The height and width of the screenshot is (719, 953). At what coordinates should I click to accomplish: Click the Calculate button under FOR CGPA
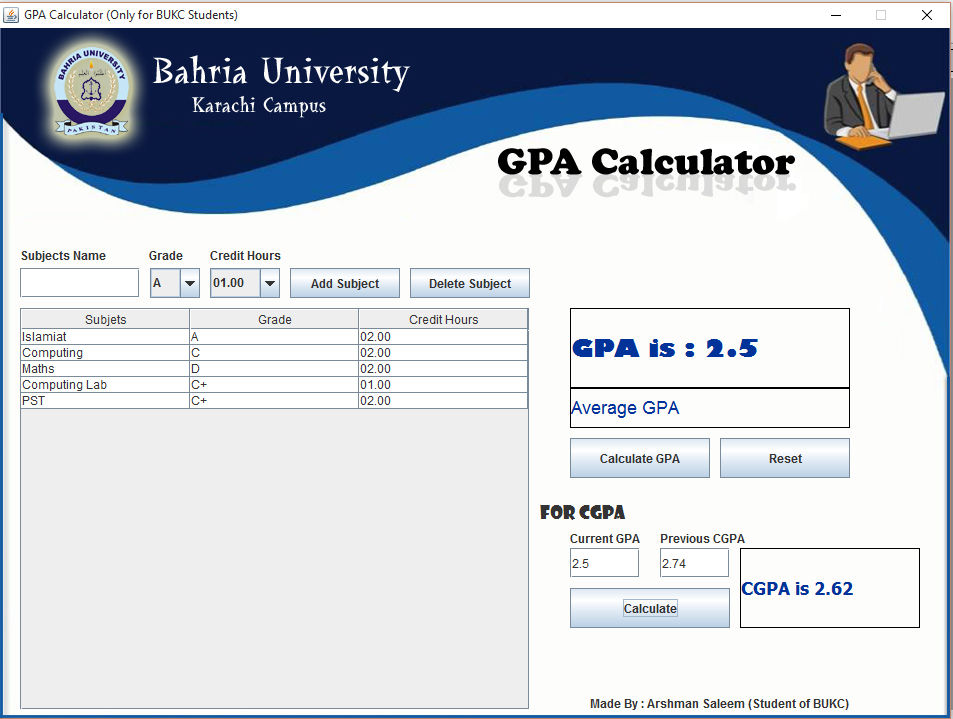coord(650,608)
